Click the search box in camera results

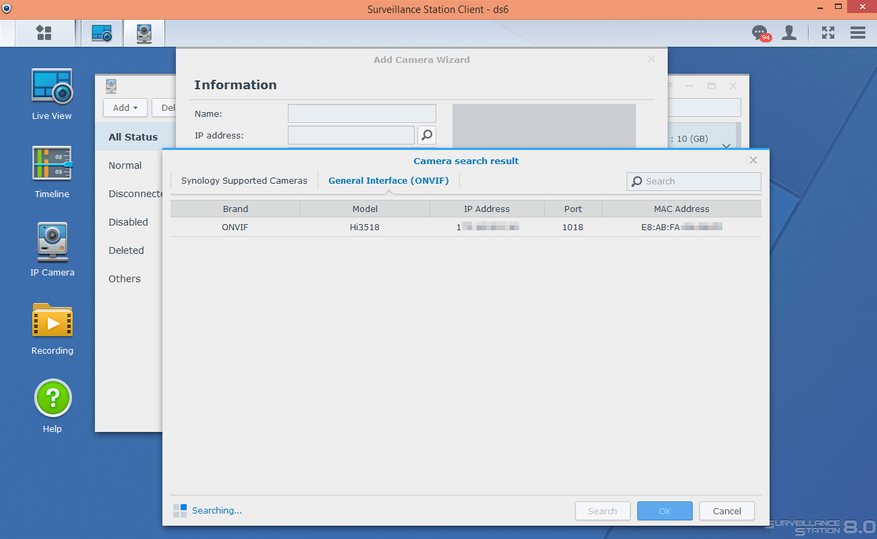(x=694, y=181)
